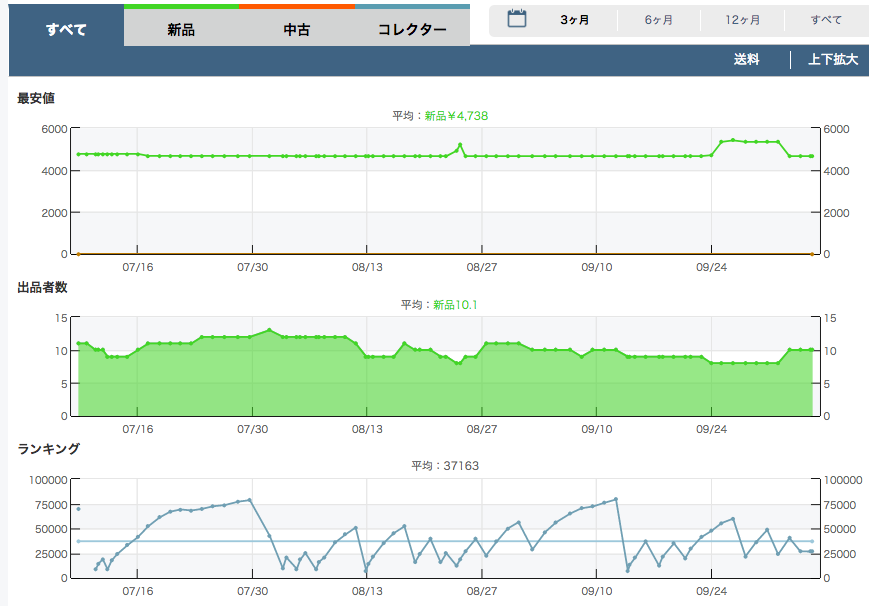Switch to the 新品 tab
This screenshot has height=606, width=869.
point(181,29)
